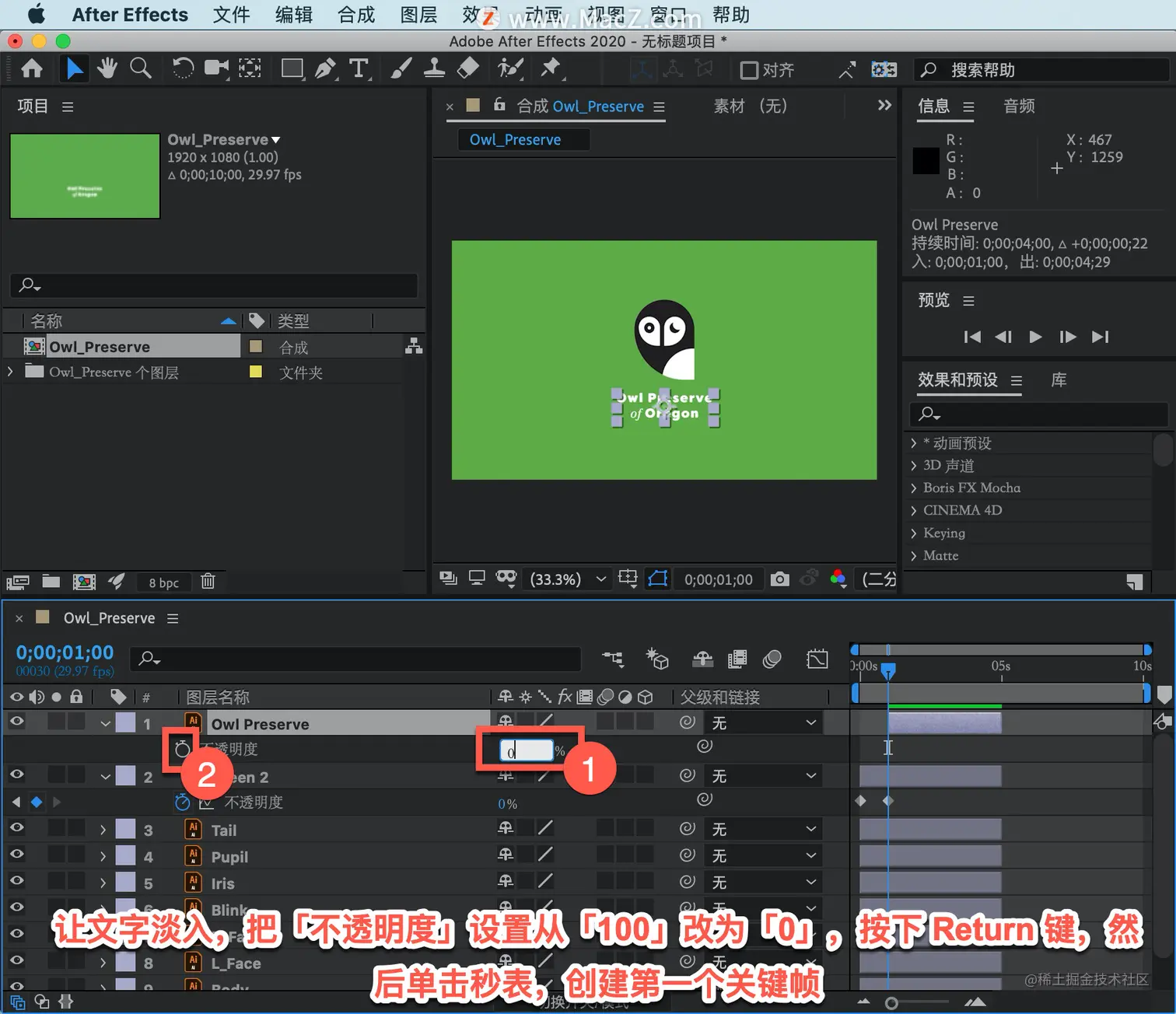Select the Roto Brush tool

510,69
